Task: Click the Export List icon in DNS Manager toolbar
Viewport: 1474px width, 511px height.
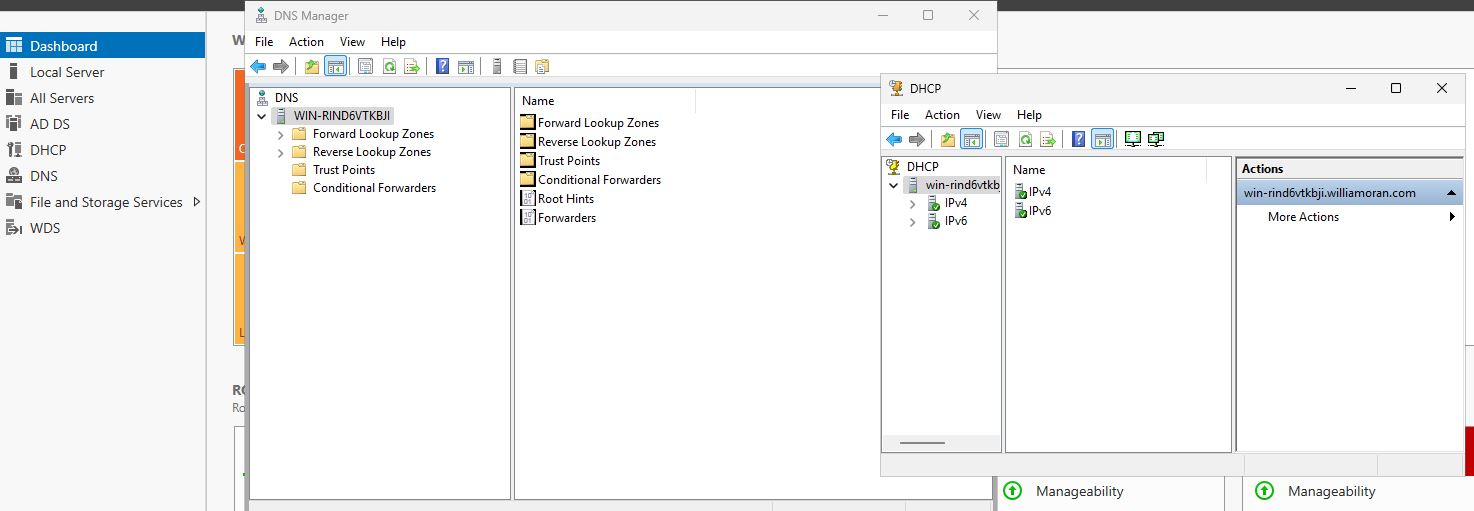Action: pyautogui.click(x=411, y=67)
